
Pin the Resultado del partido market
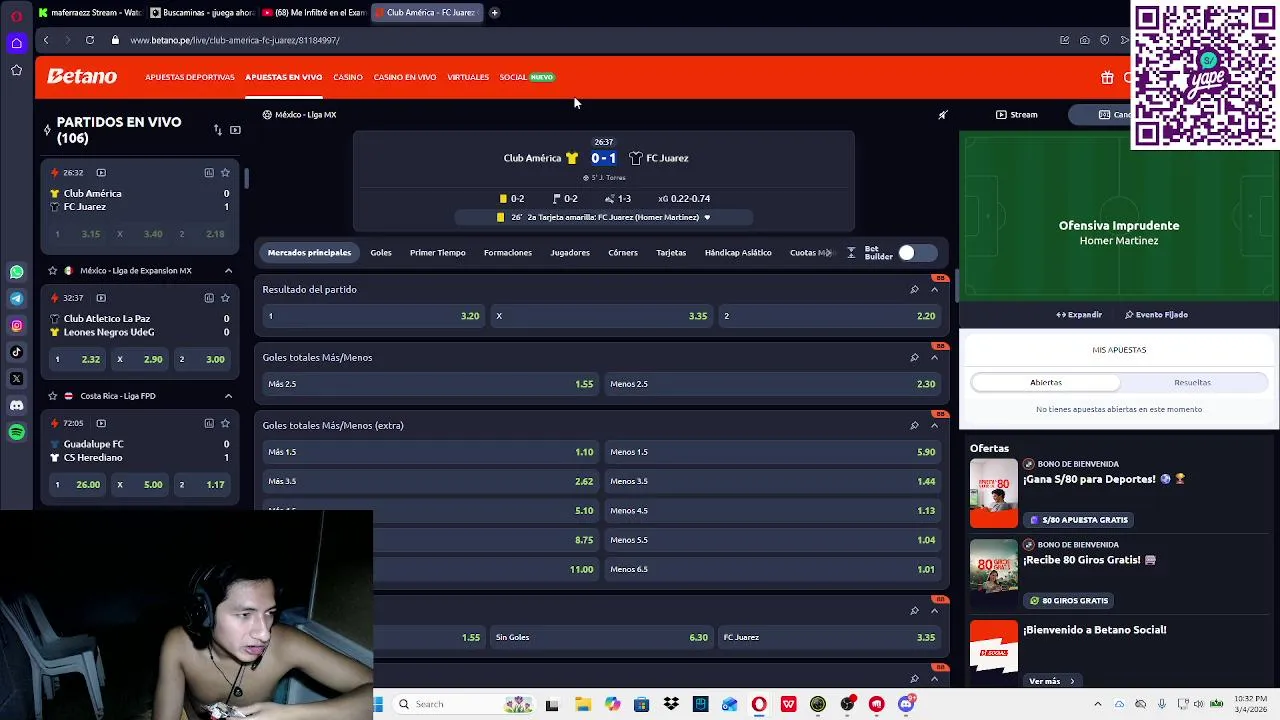click(x=914, y=289)
